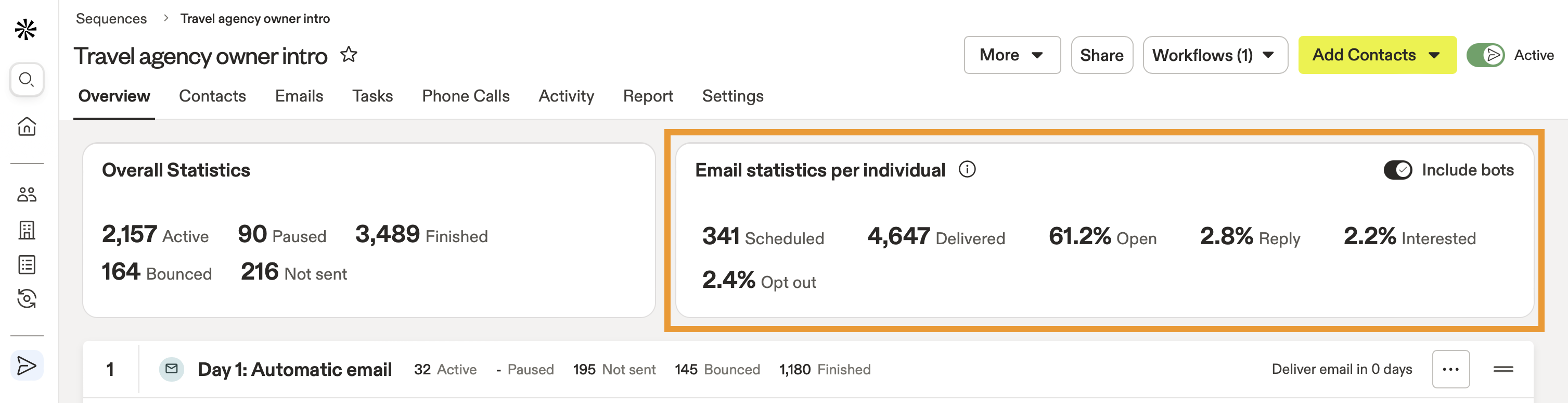Click the paper plane Sequences icon
This screenshot has width=1568, height=403.
[x=27, y=366]
